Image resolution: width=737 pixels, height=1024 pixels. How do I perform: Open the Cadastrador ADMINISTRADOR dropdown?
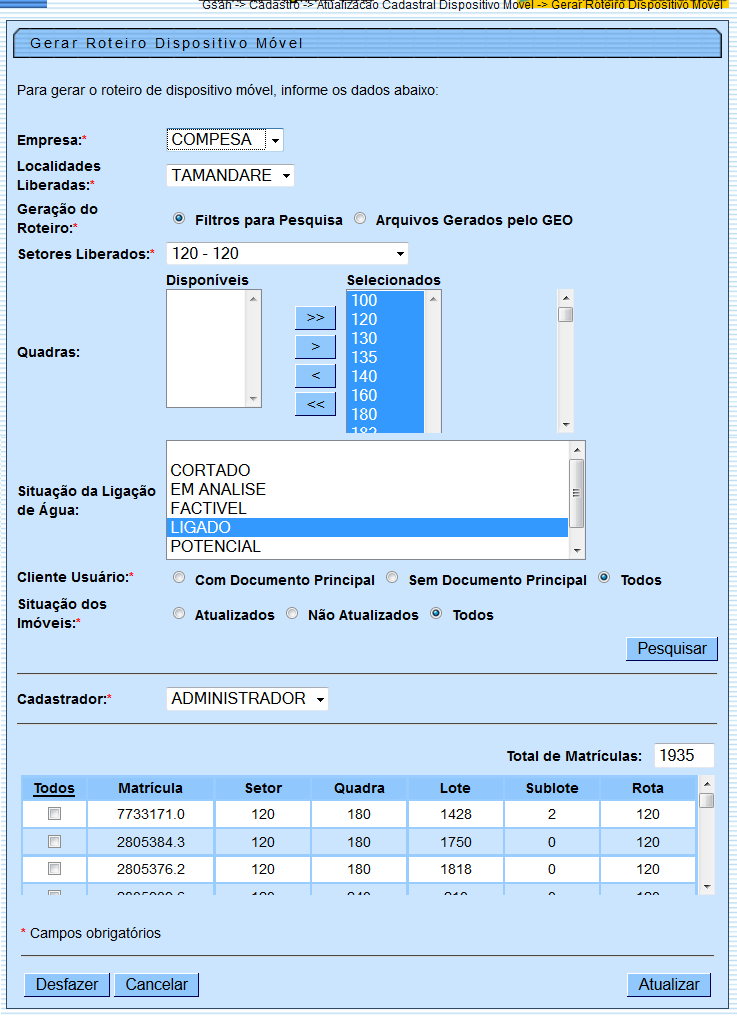(x=247, y=699)
